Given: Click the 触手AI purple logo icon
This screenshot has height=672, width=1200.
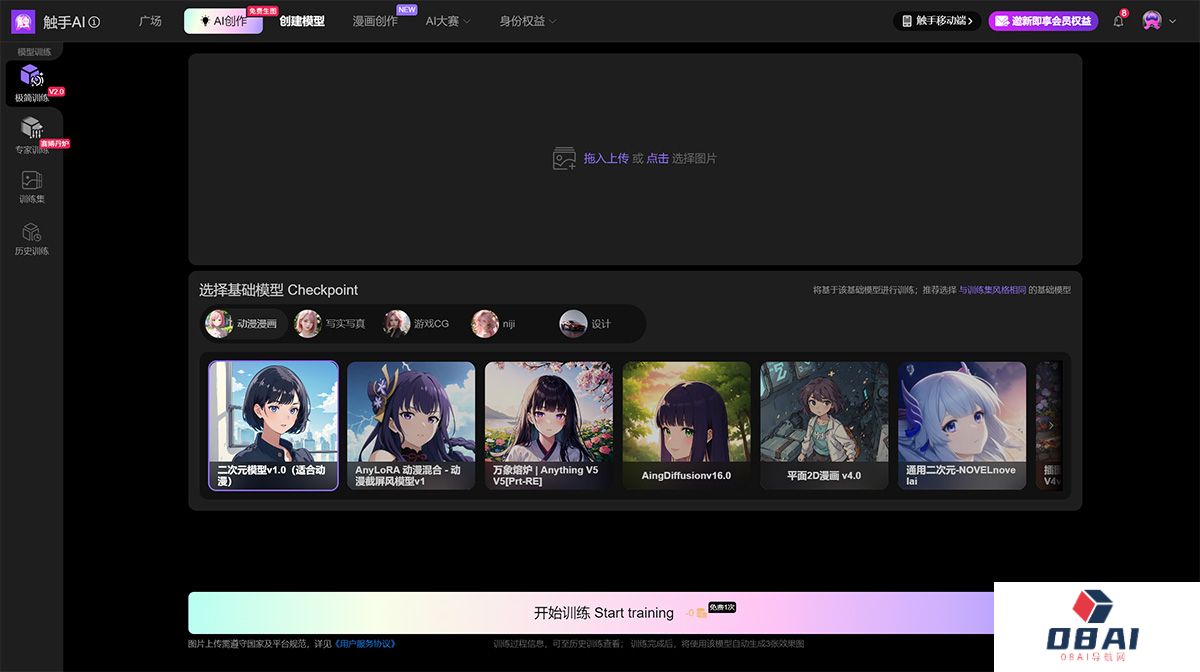Looking at the screenshot, I should tap(23, 21).
